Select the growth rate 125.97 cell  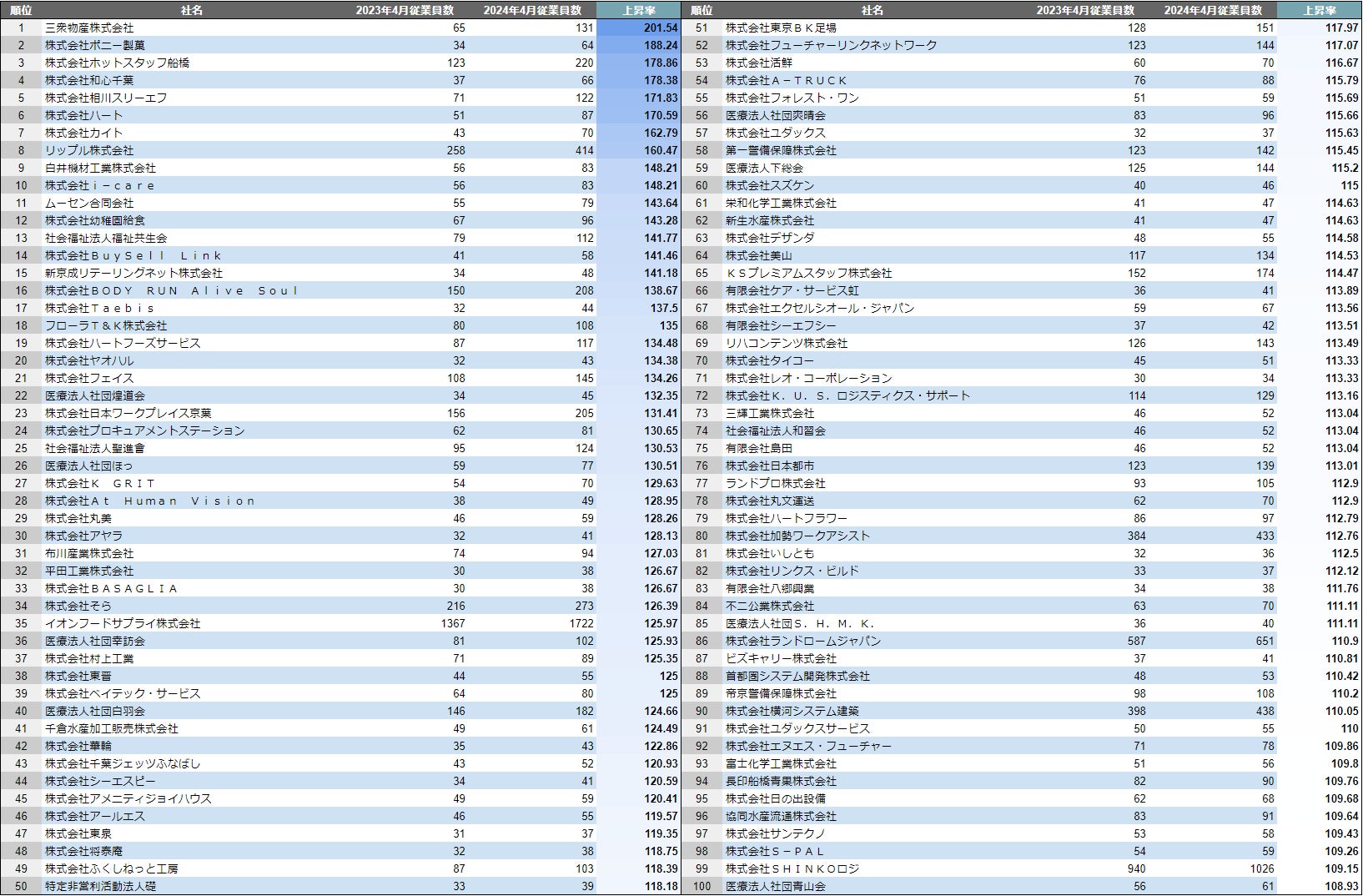coord(639,623)
